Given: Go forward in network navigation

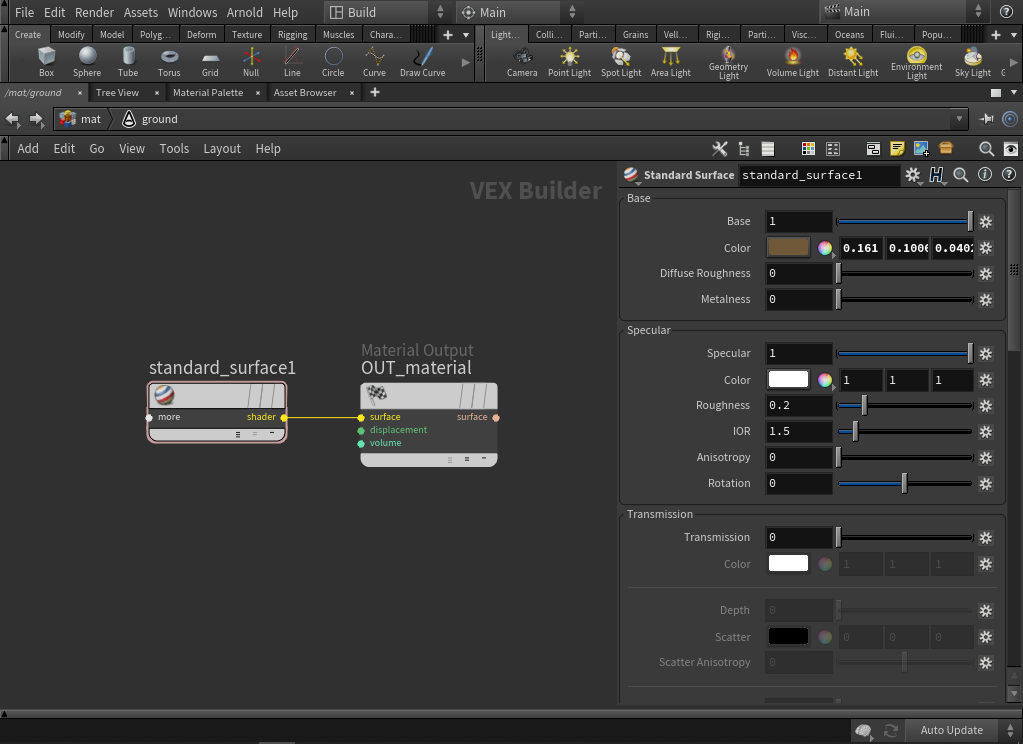Looking at the screenshot, I should pyautogui.click(x=37, y=119).
